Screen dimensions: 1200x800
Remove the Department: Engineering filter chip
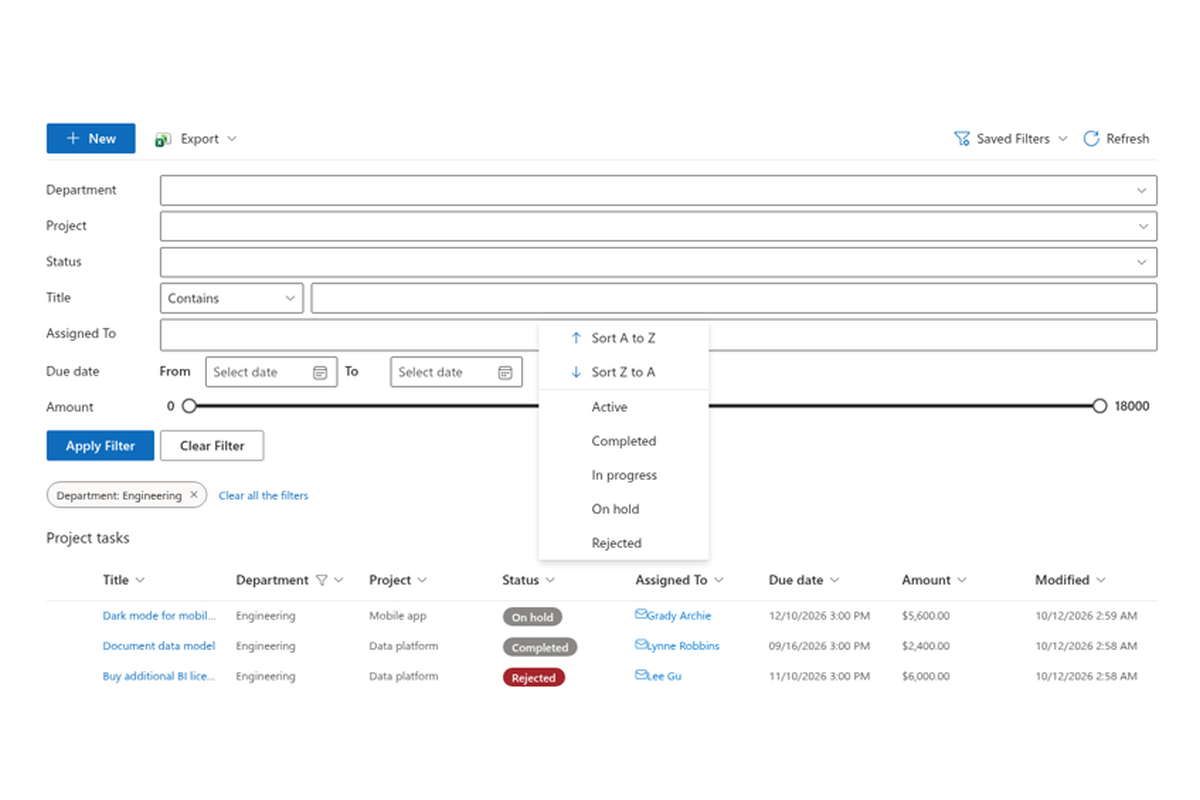pos(195,495)
